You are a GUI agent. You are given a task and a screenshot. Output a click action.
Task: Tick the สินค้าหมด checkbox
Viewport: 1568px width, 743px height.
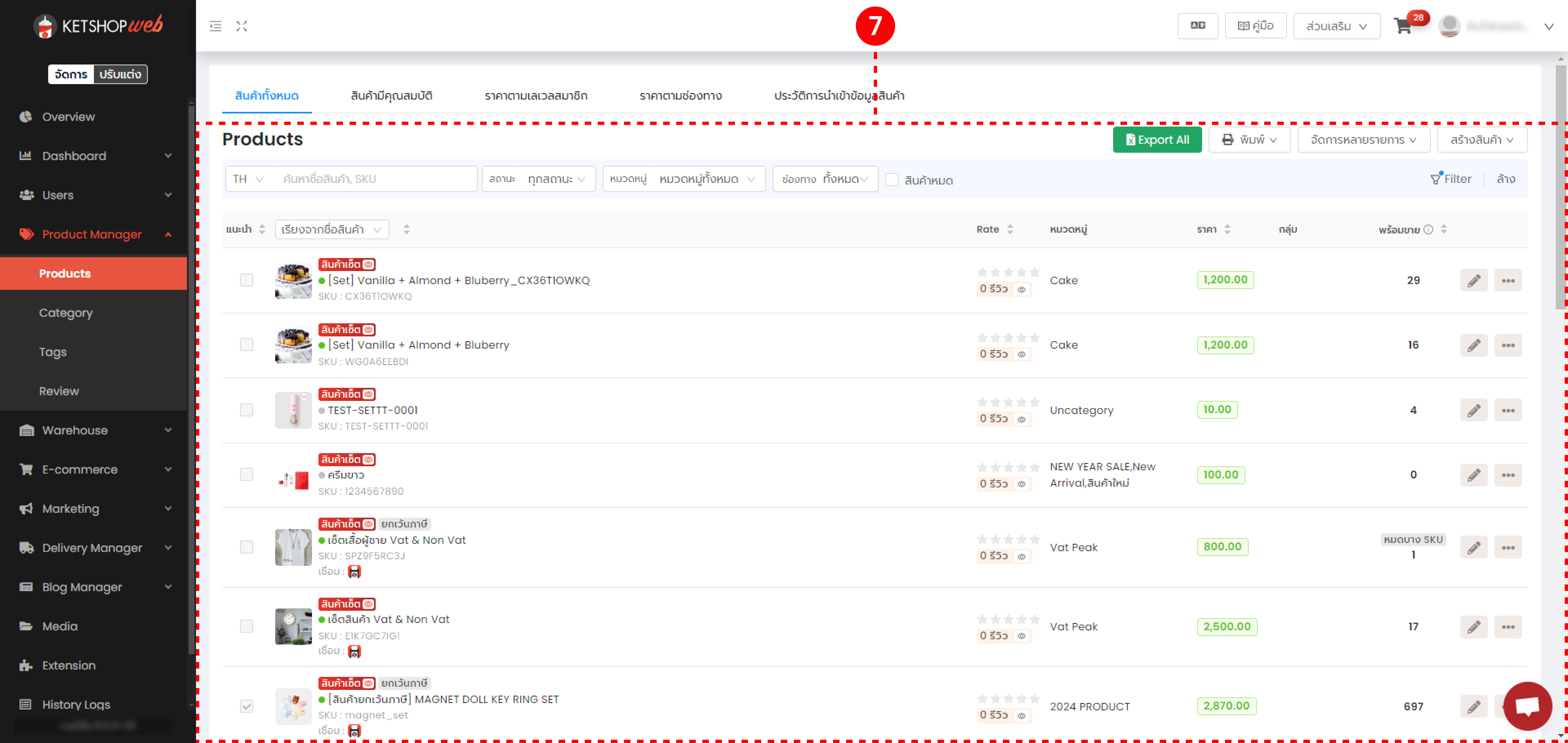(x=892, y=179)
